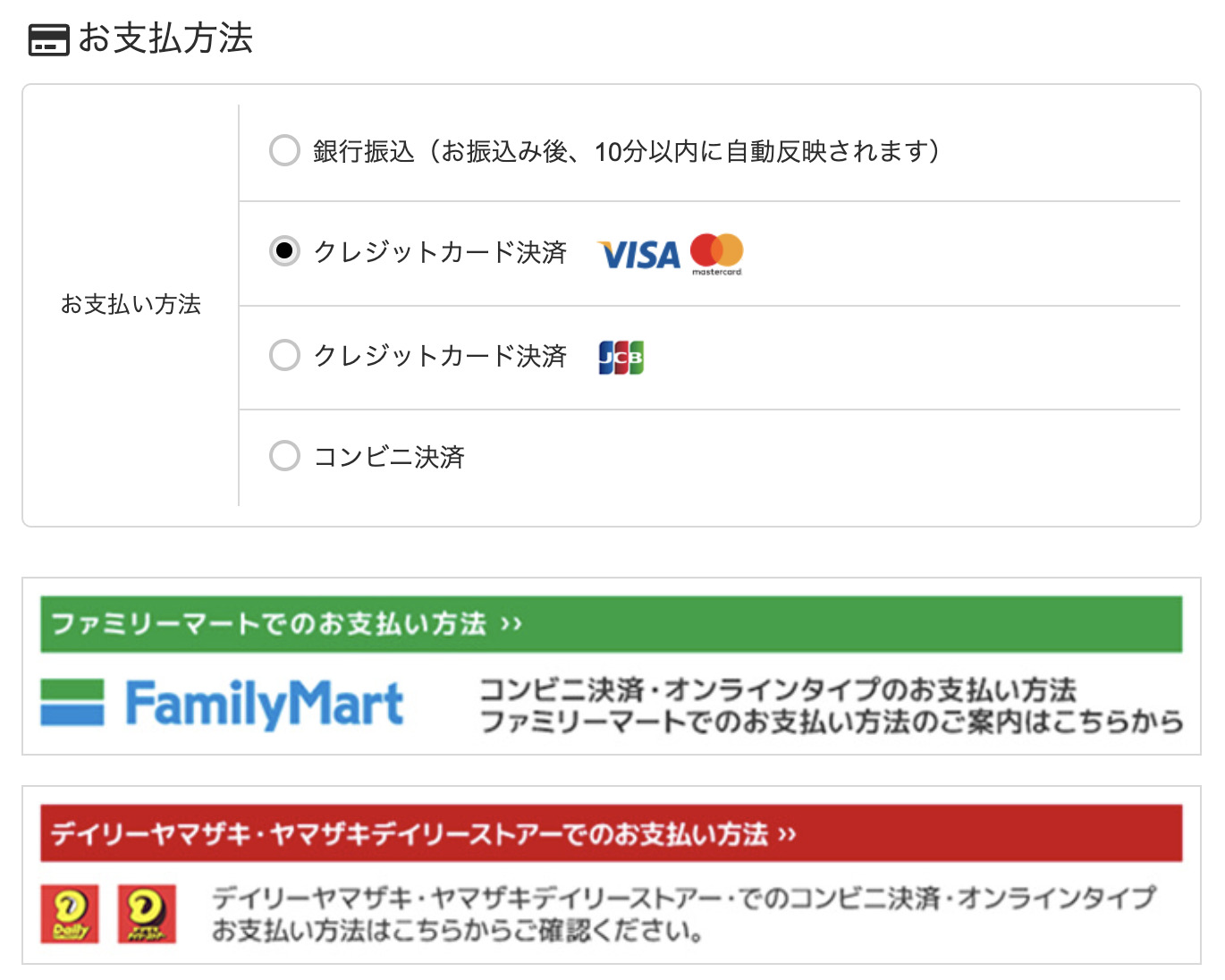1225x980 pixels.
Task: Select the コンビニ決済 radio button
Action: pyautogui.click(x=284, y=456)
